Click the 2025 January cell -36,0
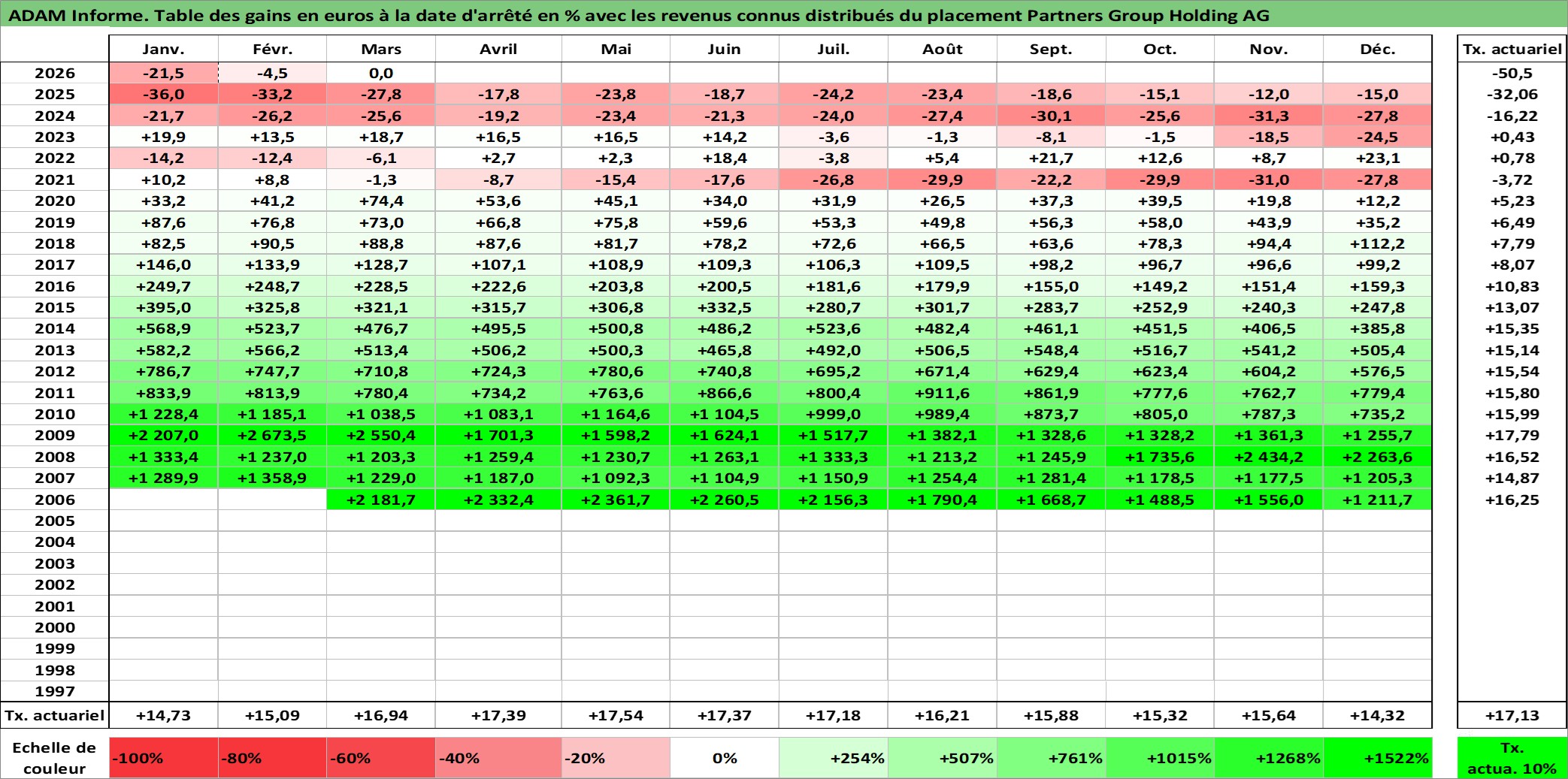 coord(163,94)
